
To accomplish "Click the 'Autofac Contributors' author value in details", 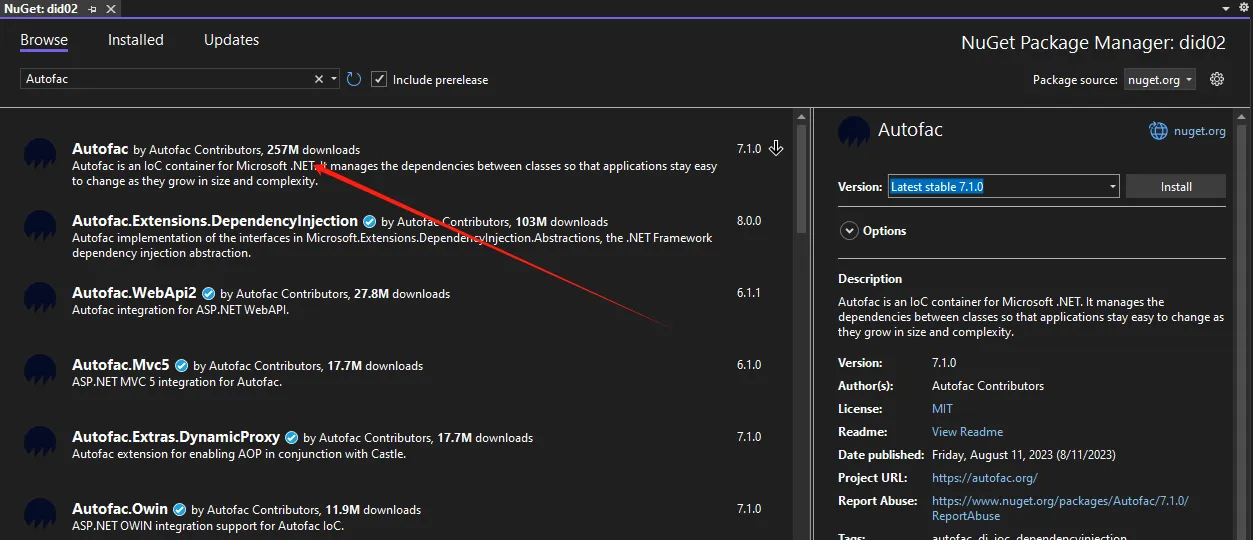I will point(988,386).
